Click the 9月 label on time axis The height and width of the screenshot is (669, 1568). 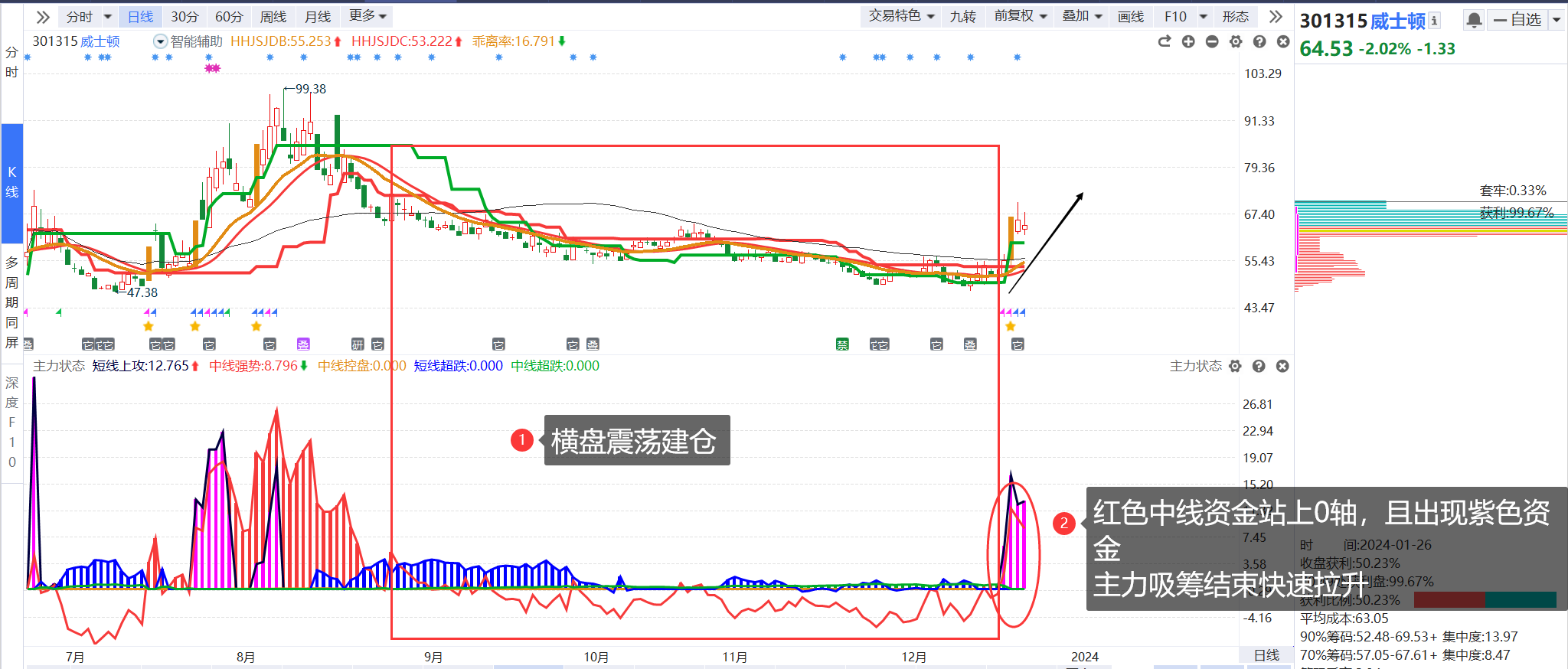click(433, 657)
